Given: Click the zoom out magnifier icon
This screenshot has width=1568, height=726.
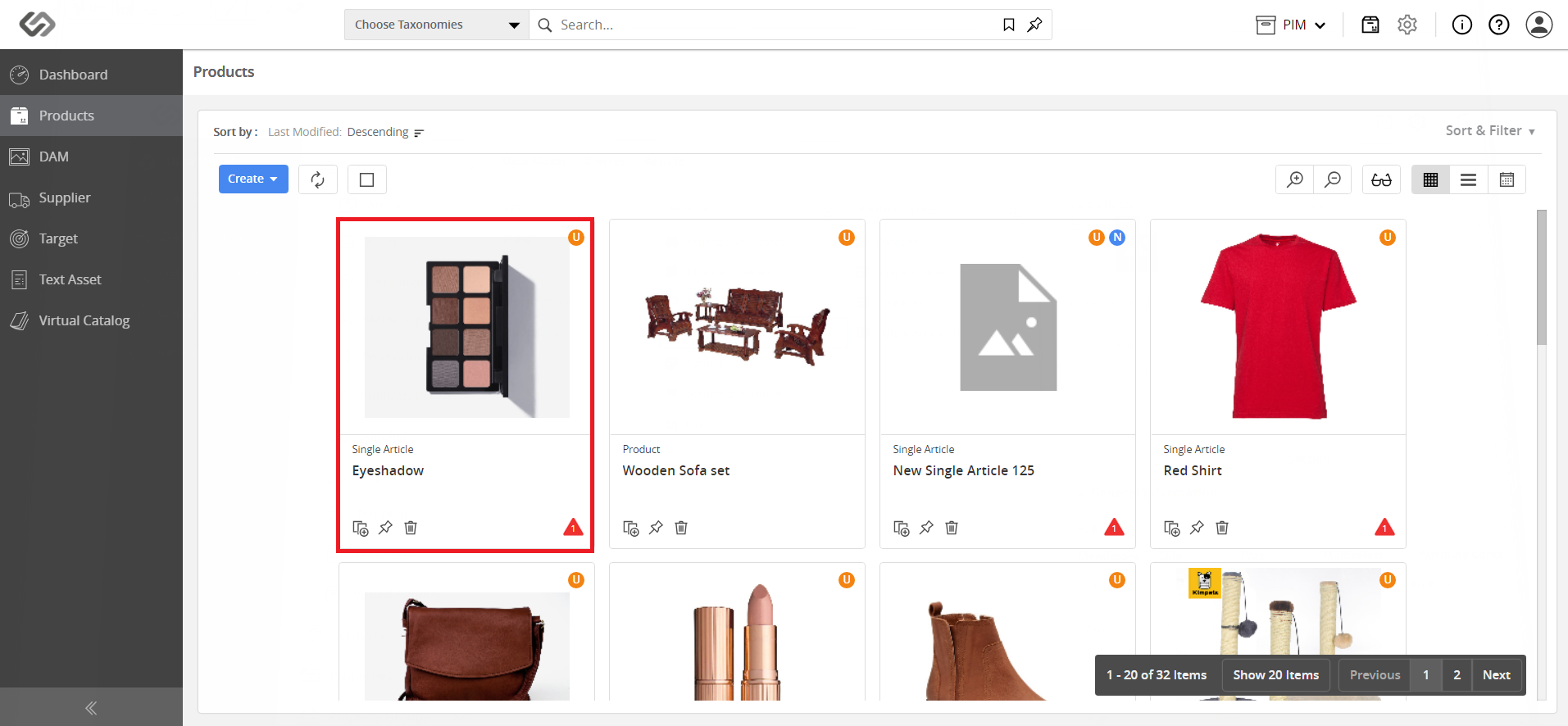Looking at the screenshot, I should click(x=1333, y=179).
